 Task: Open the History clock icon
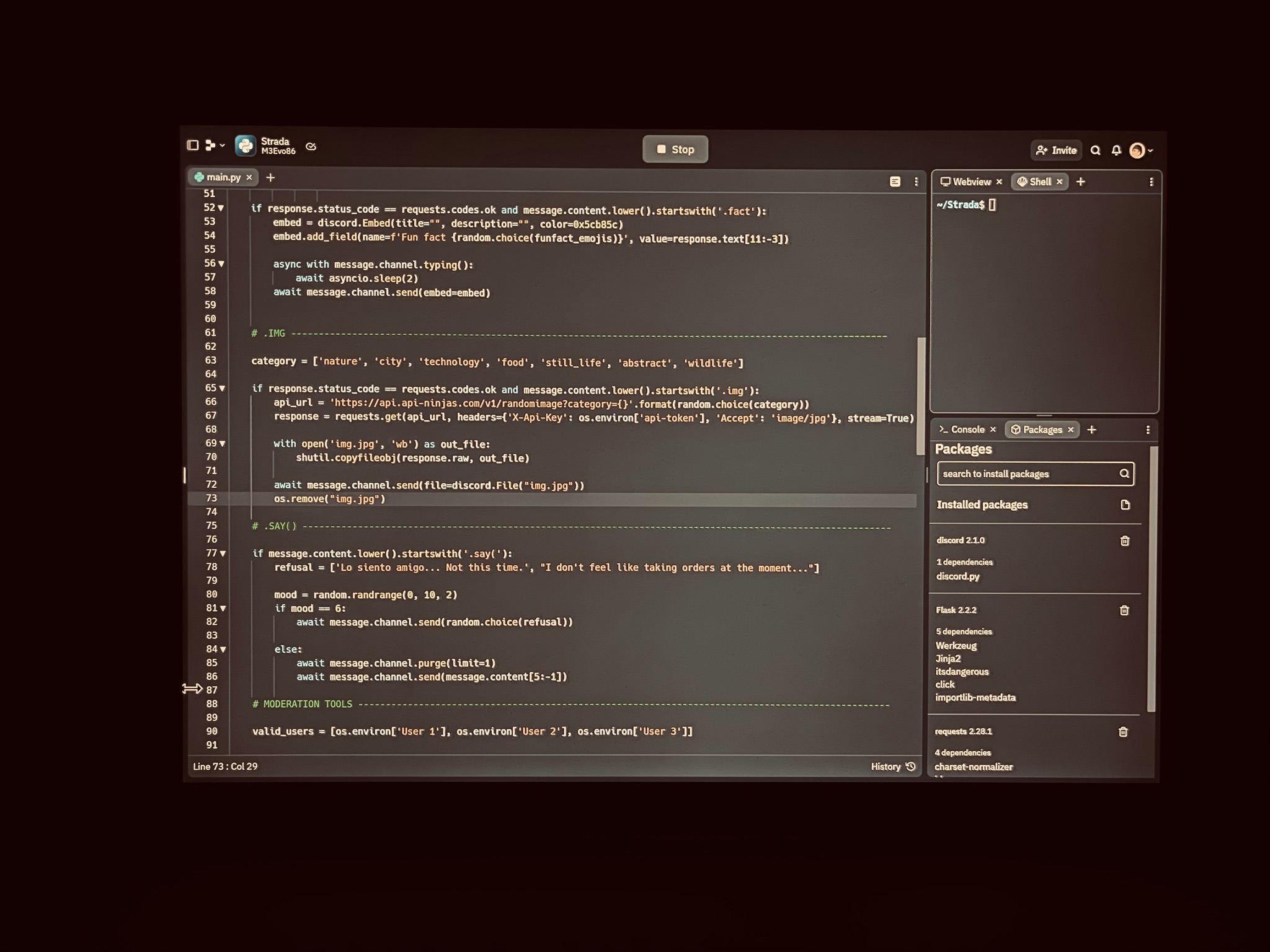910,767
